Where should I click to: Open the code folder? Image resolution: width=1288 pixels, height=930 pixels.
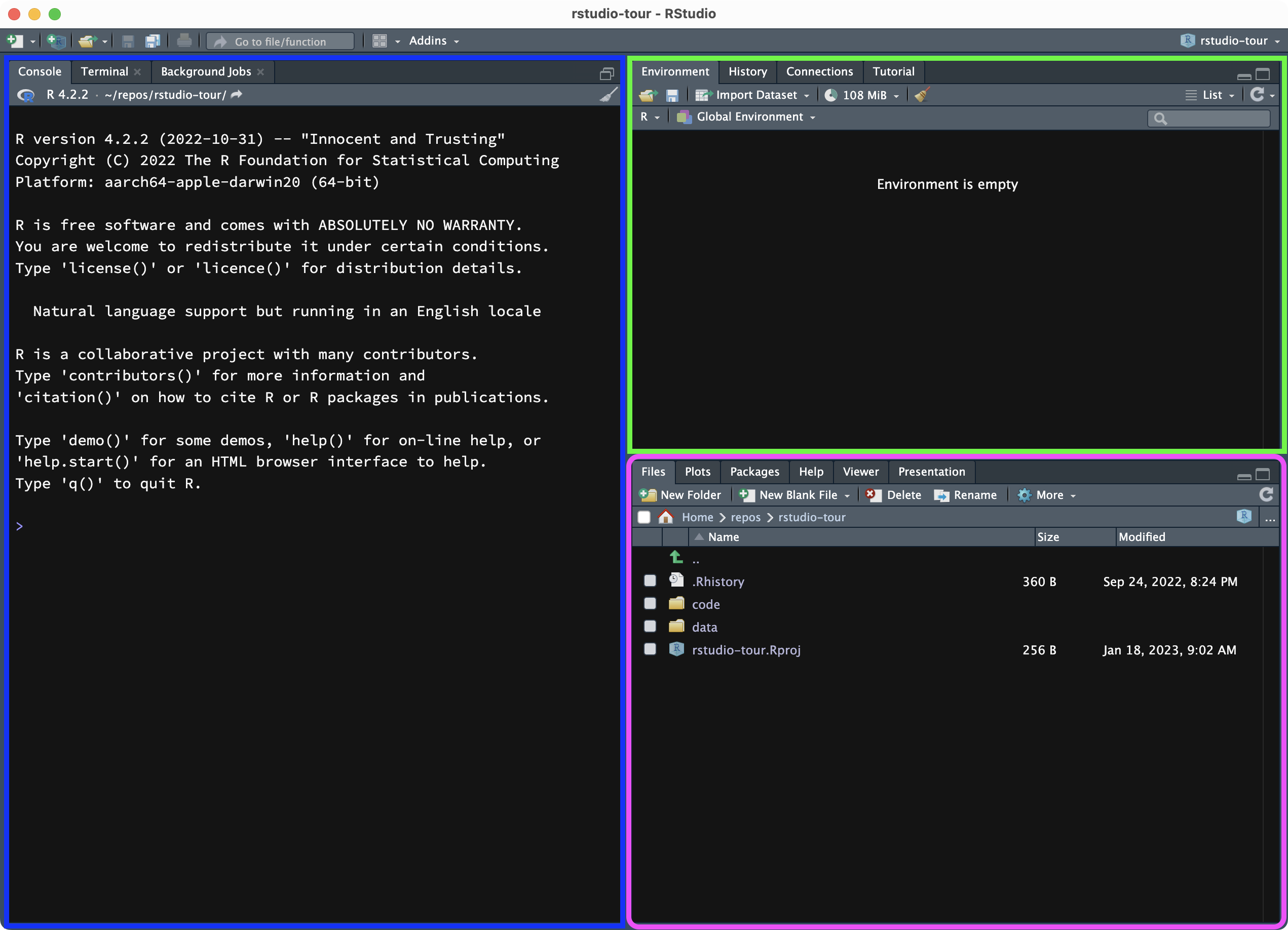[x=706, y=604]
